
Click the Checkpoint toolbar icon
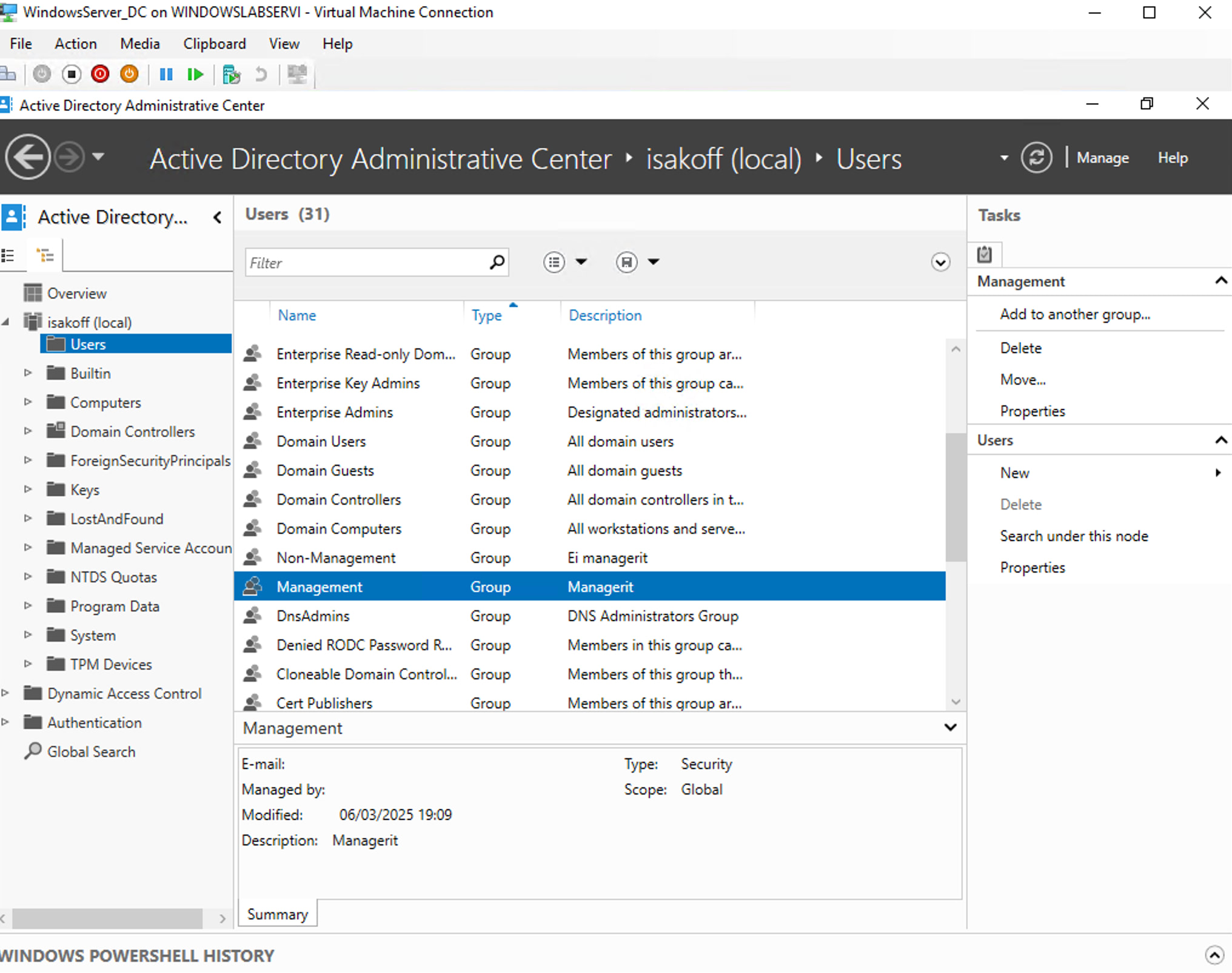(x=231, y=75)
